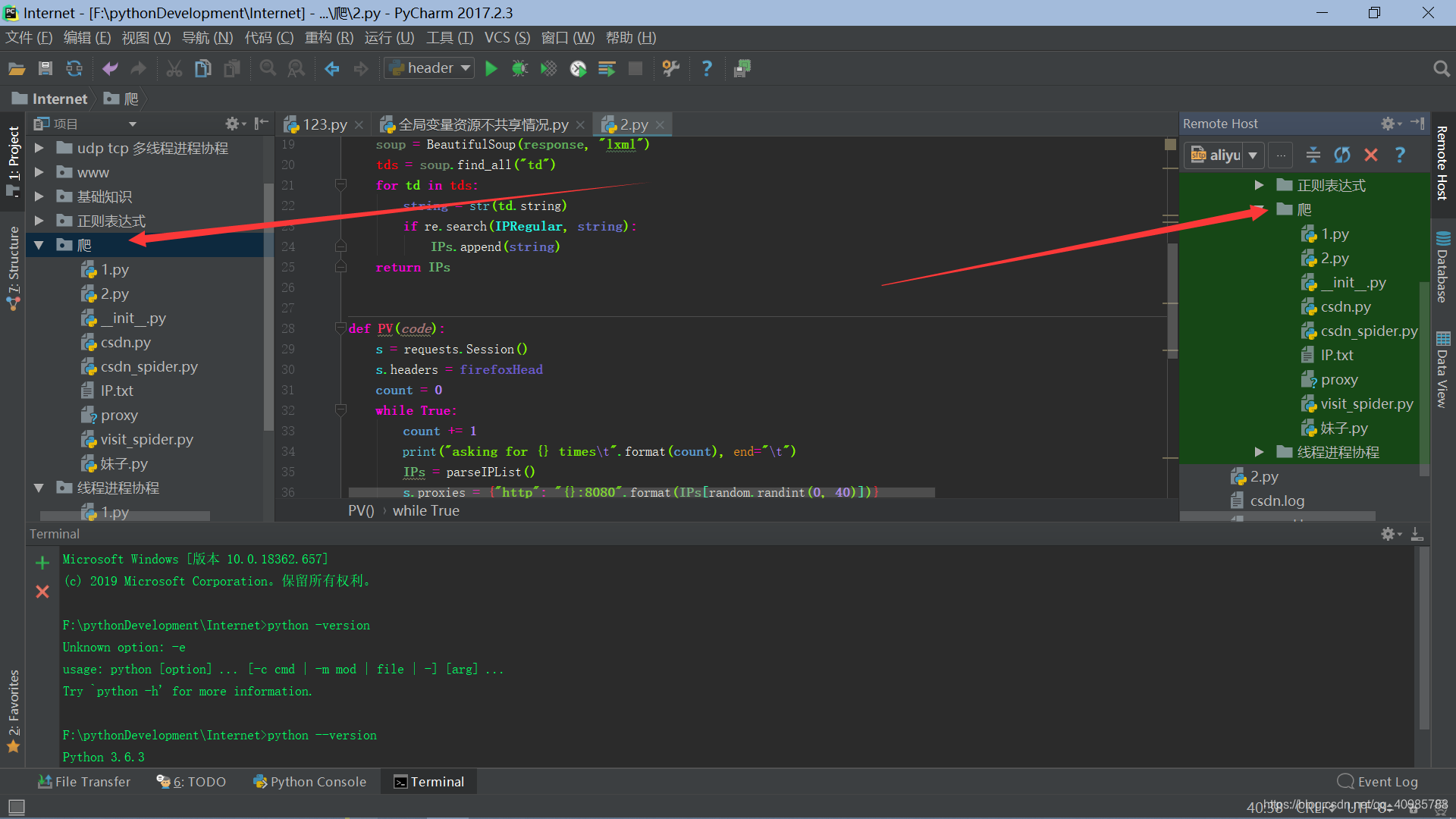Click the Help question mark in toolbar
The width and height of the screenshot is (1456, 819).
point(707,69)
